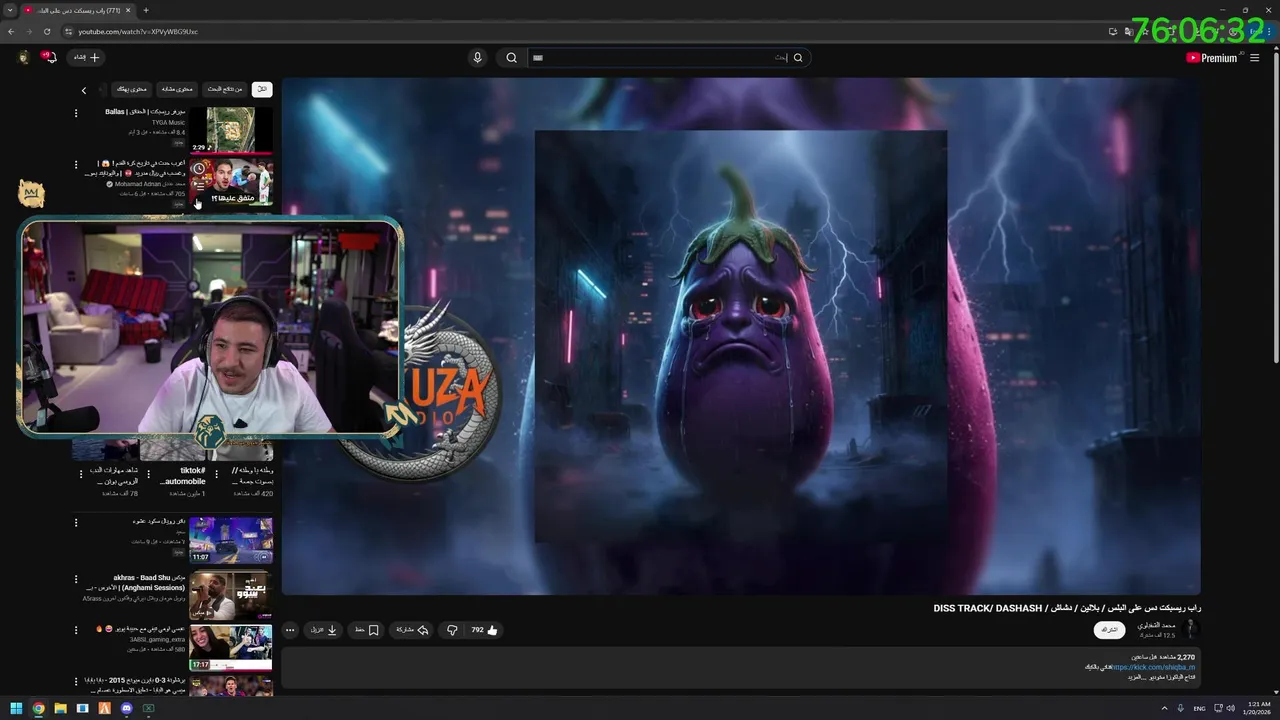Open options menu for Mohamad Adnan video
1280x720 pixels.
76,164
